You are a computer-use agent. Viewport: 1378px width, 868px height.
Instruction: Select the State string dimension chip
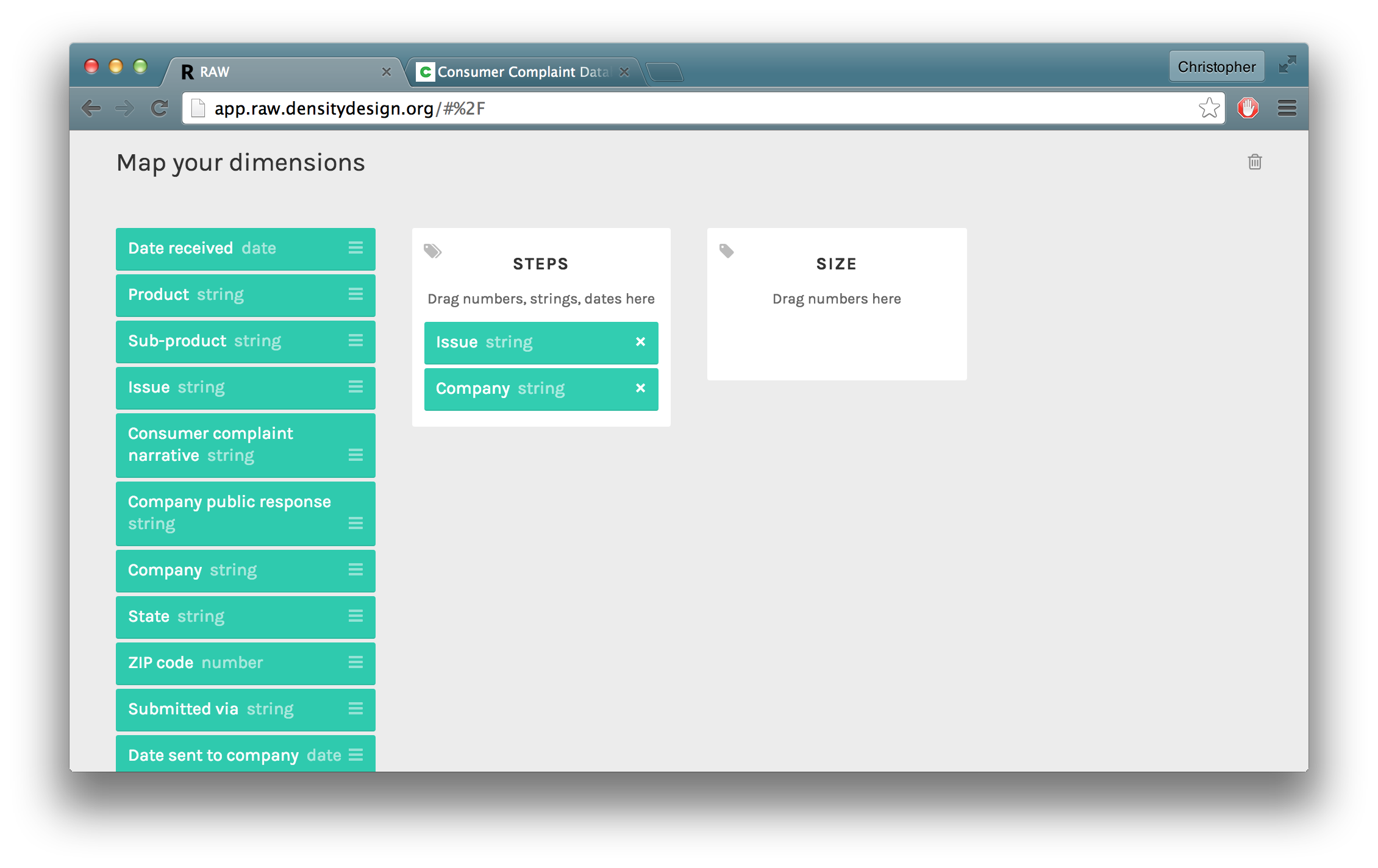click(246, 617)
